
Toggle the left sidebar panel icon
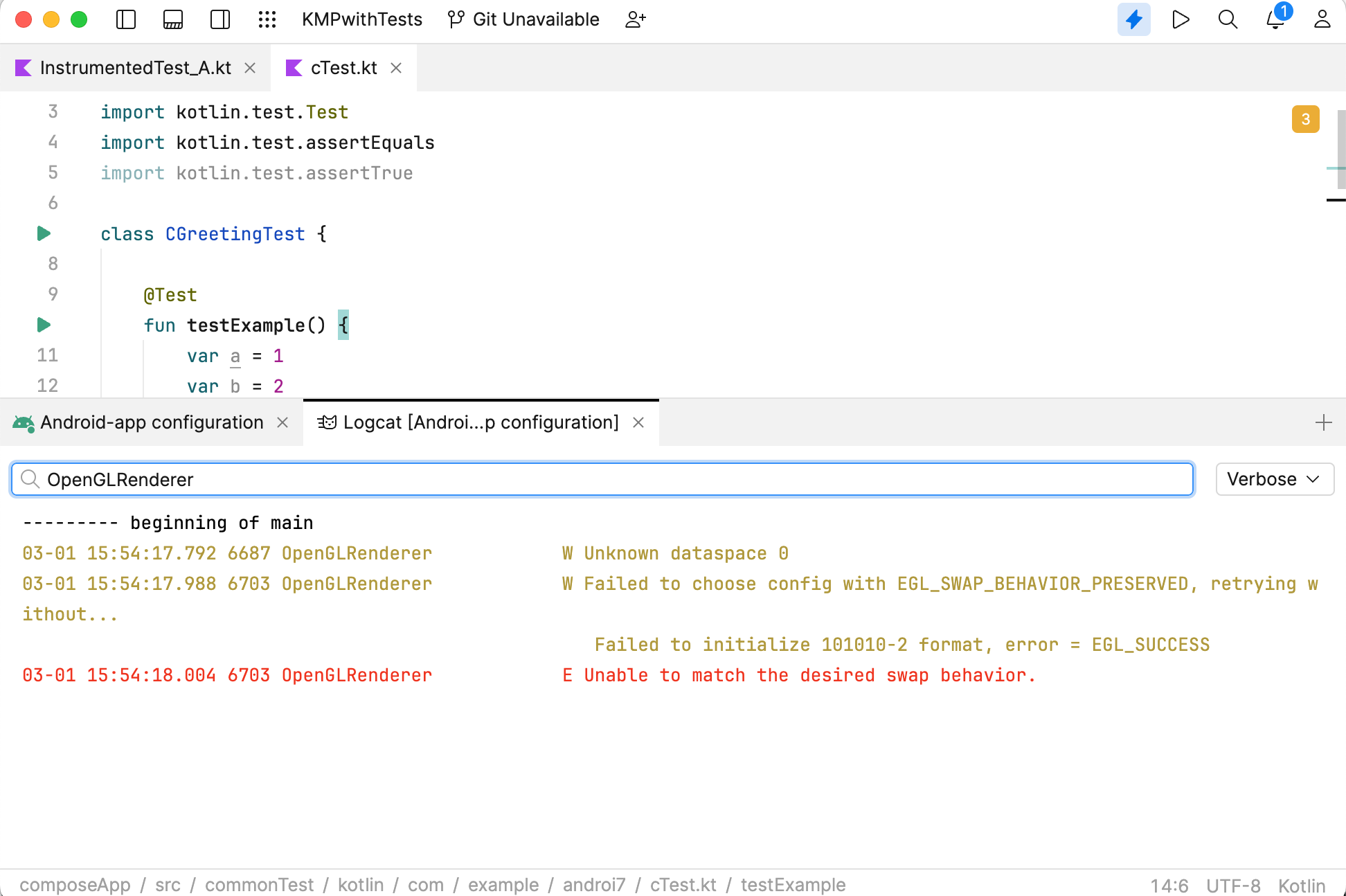pyautogui.click(x=126, y=19)
